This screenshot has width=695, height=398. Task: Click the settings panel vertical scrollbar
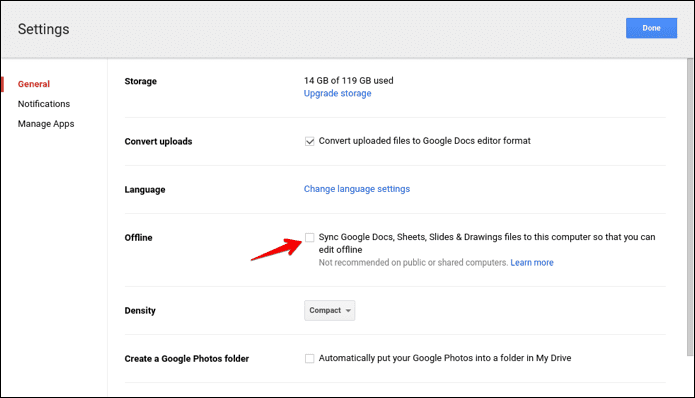pos(690,207)
